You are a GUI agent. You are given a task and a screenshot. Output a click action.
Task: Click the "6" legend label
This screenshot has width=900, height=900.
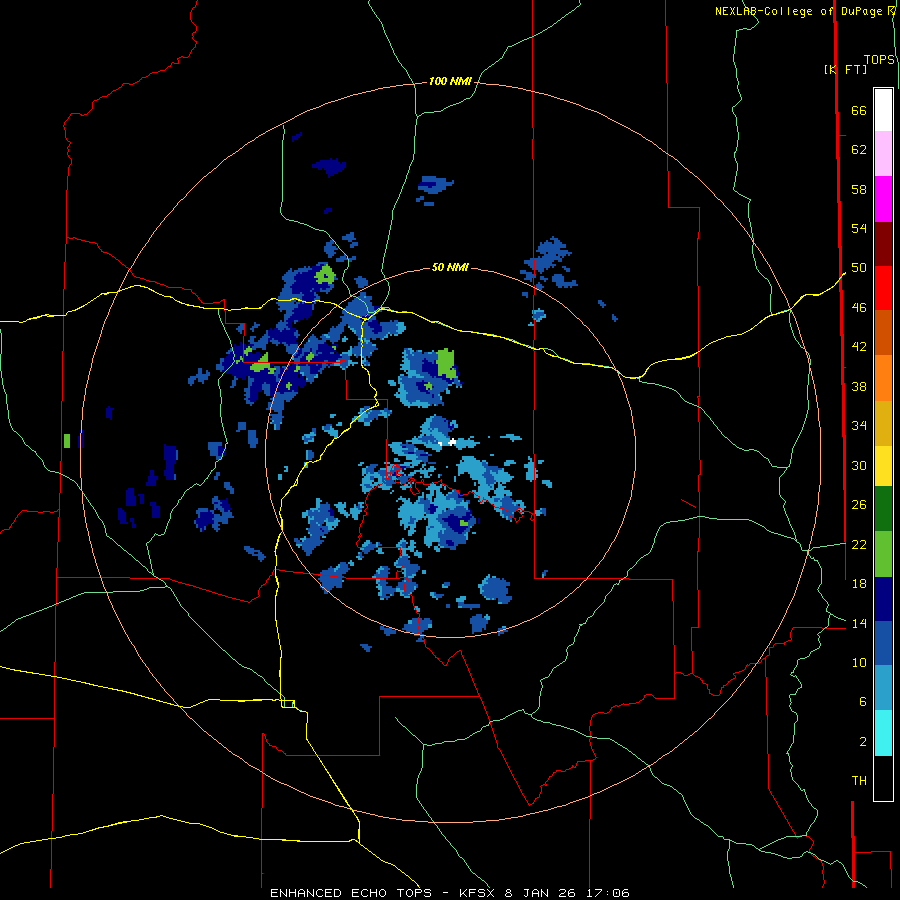coord(862,701)
